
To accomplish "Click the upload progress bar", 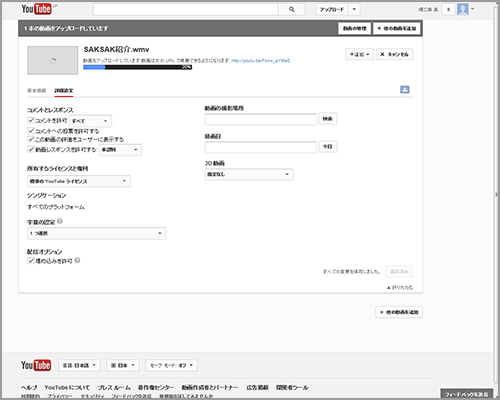I will (x=138, y=67).
